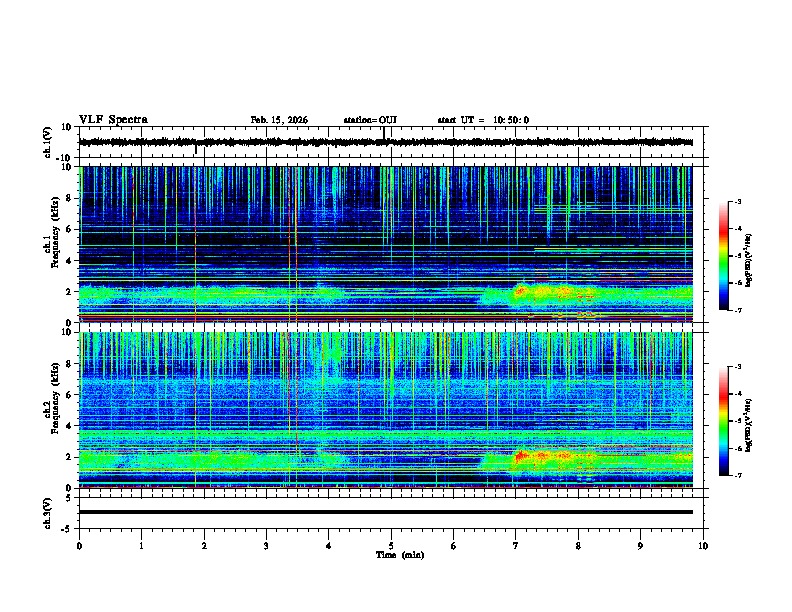The width and height of the screenshot is (792, 612).
Task: Click the "-5" tick on ch.3(V) axis
Action: coord(67,529)
